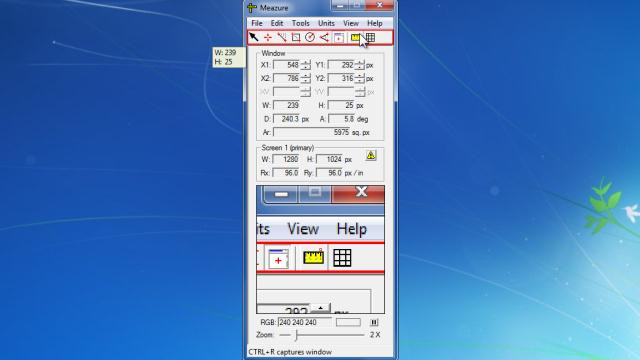Click the 'Window' group label
Screen dimensions: 640x360
point(273,53)
